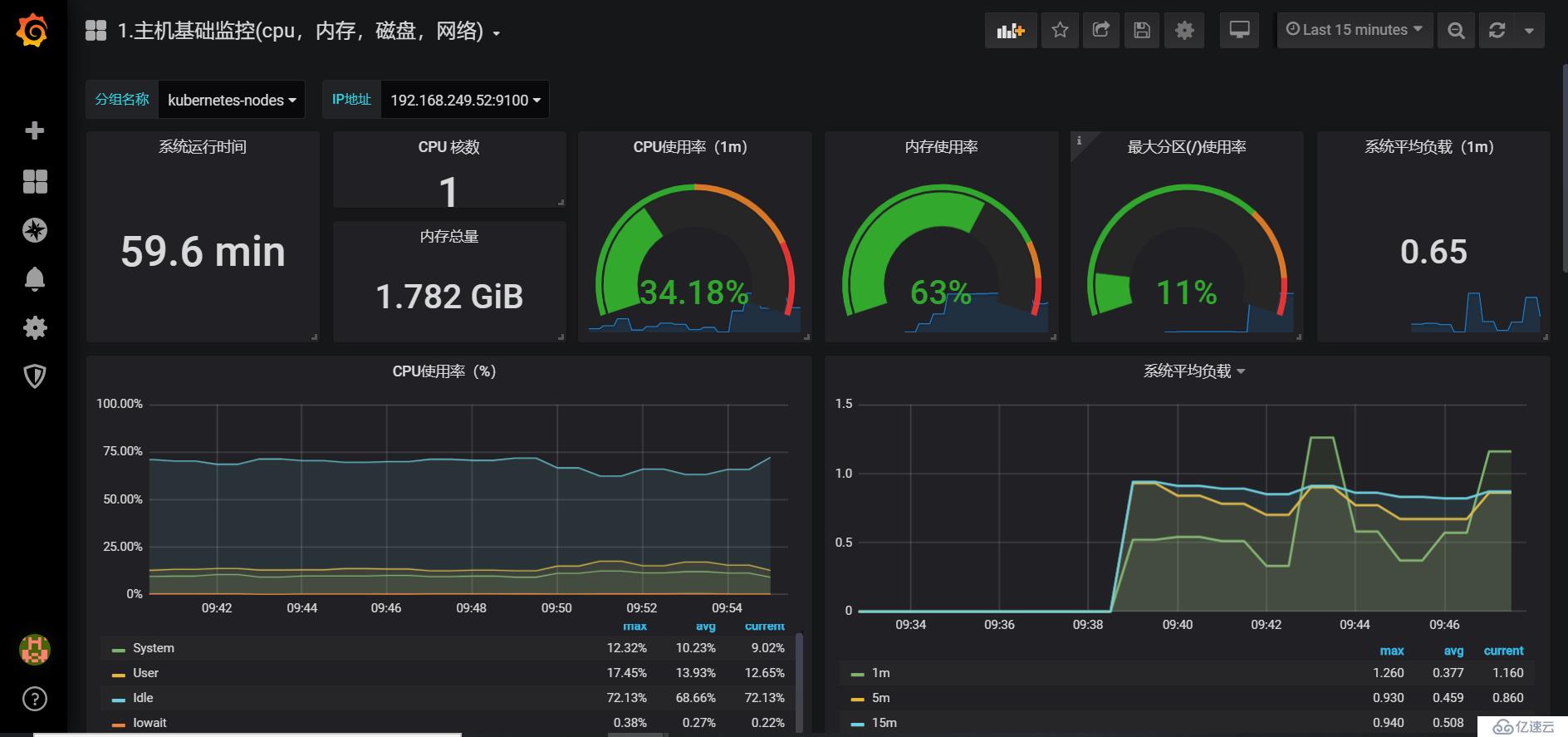The image size is (1568, 737).
Task: Open the Alerting bell icon
Action: pos(35,278)
